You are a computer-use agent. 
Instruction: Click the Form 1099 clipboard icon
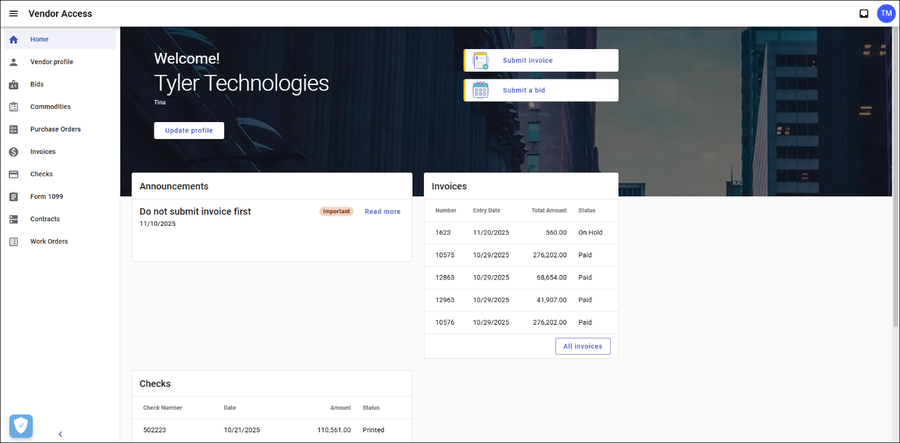point(14,197)
